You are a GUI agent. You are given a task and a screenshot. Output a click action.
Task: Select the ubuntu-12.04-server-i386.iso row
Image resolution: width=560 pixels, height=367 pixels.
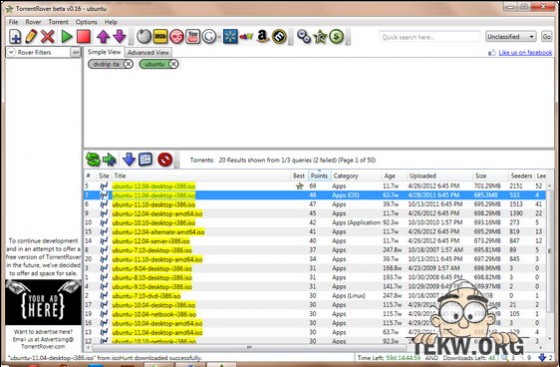(315, 241)
